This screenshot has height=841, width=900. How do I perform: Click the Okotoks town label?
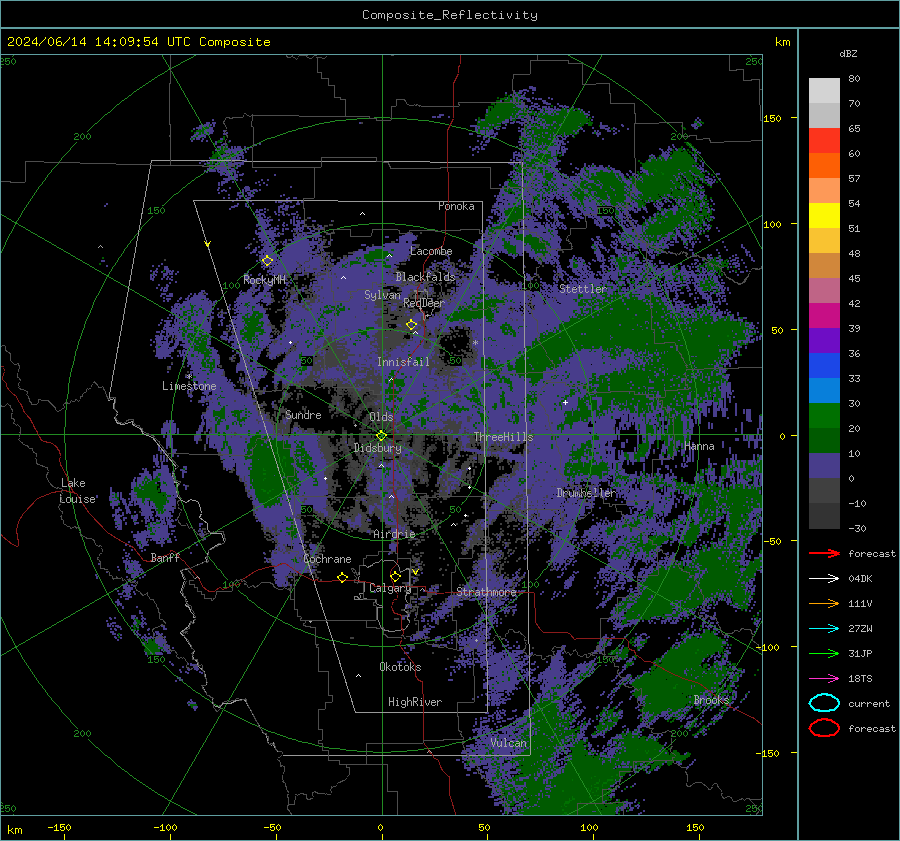pyautogui.click(x=400, y=667)
